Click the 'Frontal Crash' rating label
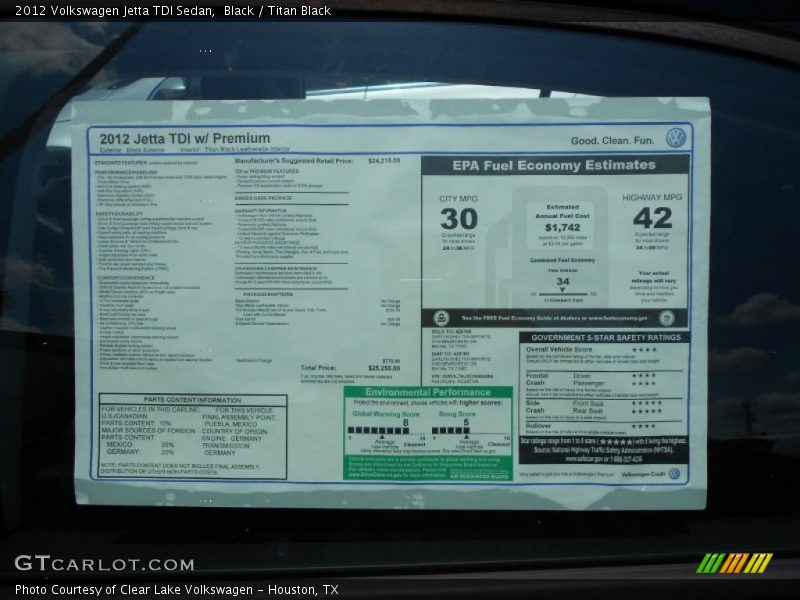This screenshot has height=600, width=800. click(x=537, y=379)
